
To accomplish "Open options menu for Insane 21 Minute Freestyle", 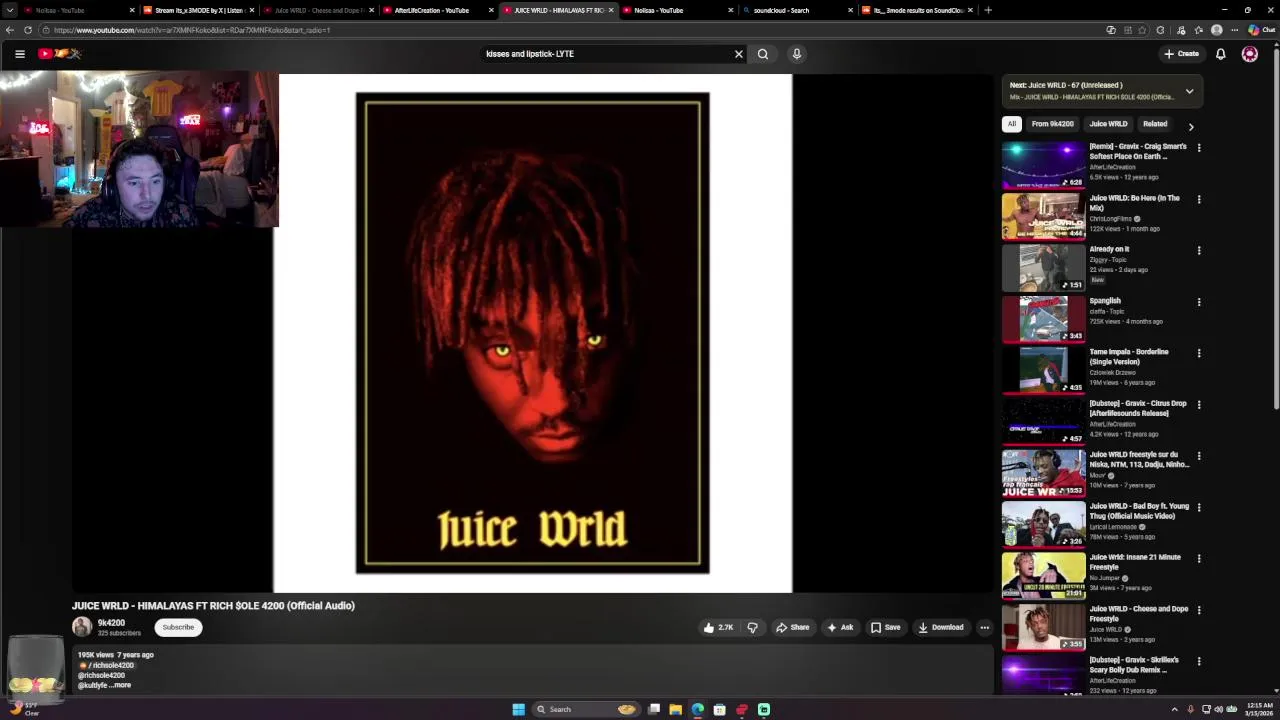I will pyautogui.click(x=1199, y=559).
